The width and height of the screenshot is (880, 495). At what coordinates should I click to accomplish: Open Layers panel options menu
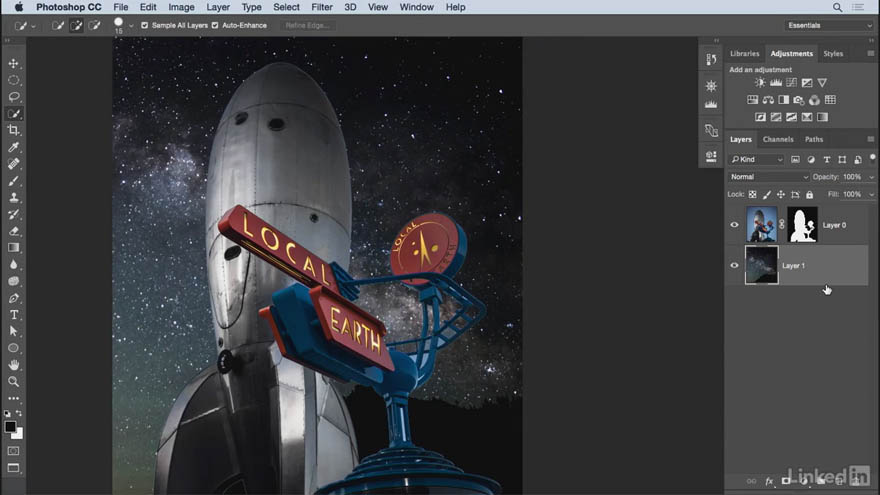(870, 139)
